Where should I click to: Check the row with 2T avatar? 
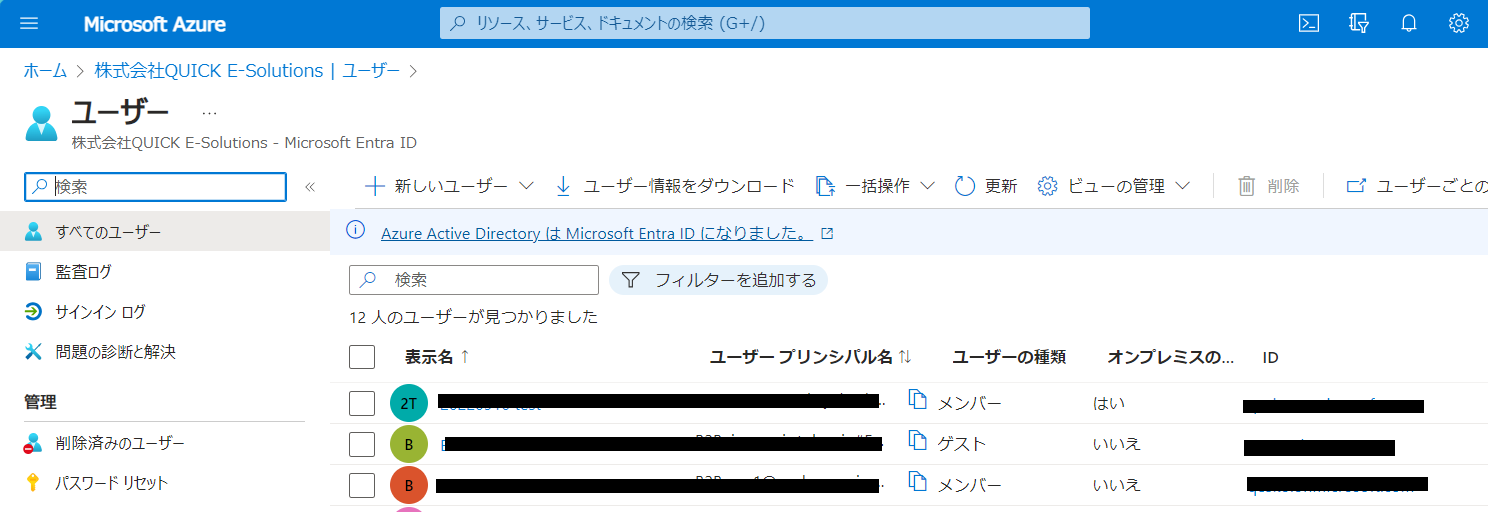click(x=362, y=403)
